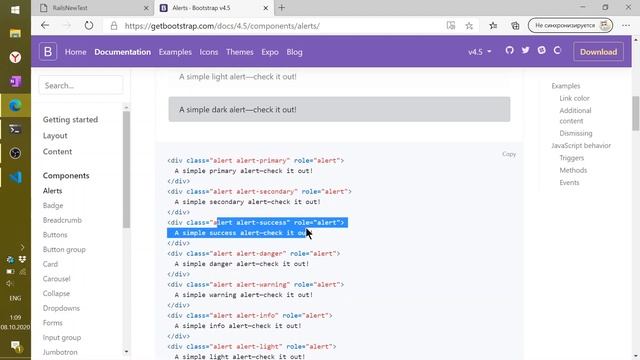Click the site lock icon in address bar
The image size is (640, 360).
(114, 26)
